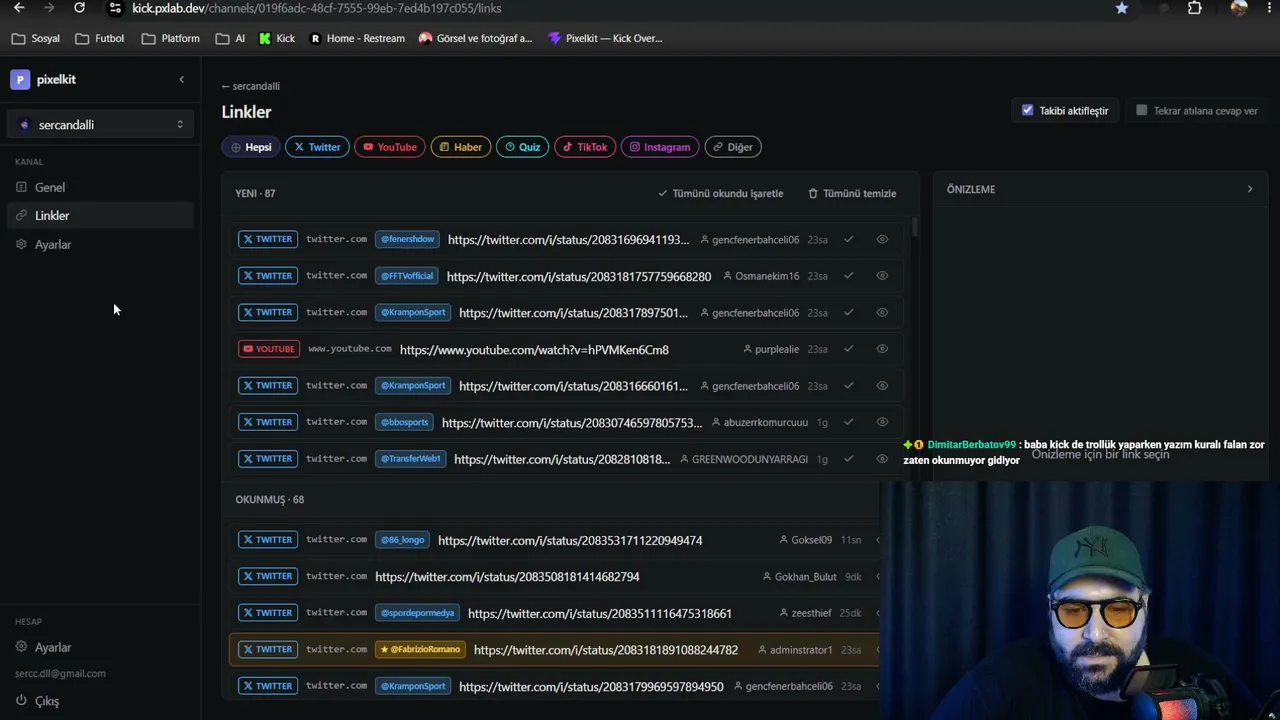
Task: Preview the @FFTVofficial link with eye icon
Action: [x=882, y=276]
